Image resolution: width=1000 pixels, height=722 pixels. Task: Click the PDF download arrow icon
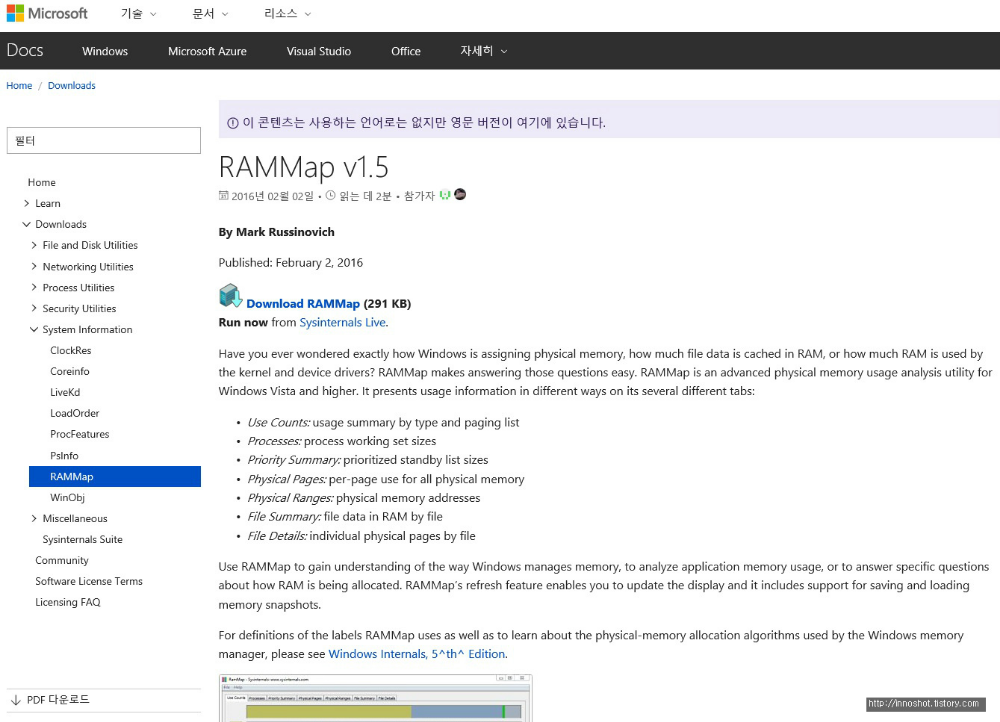[16, 700]
